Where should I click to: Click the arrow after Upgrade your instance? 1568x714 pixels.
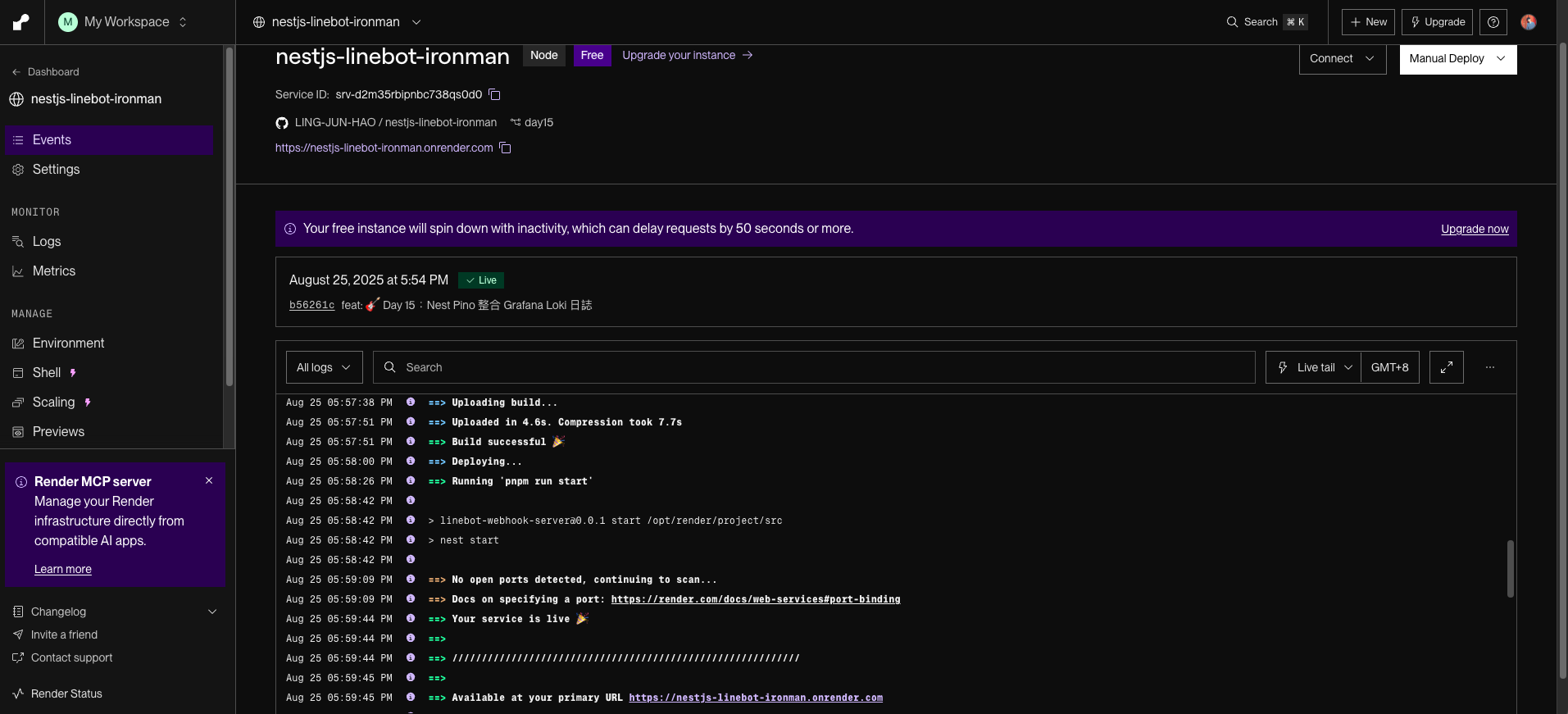748,55
